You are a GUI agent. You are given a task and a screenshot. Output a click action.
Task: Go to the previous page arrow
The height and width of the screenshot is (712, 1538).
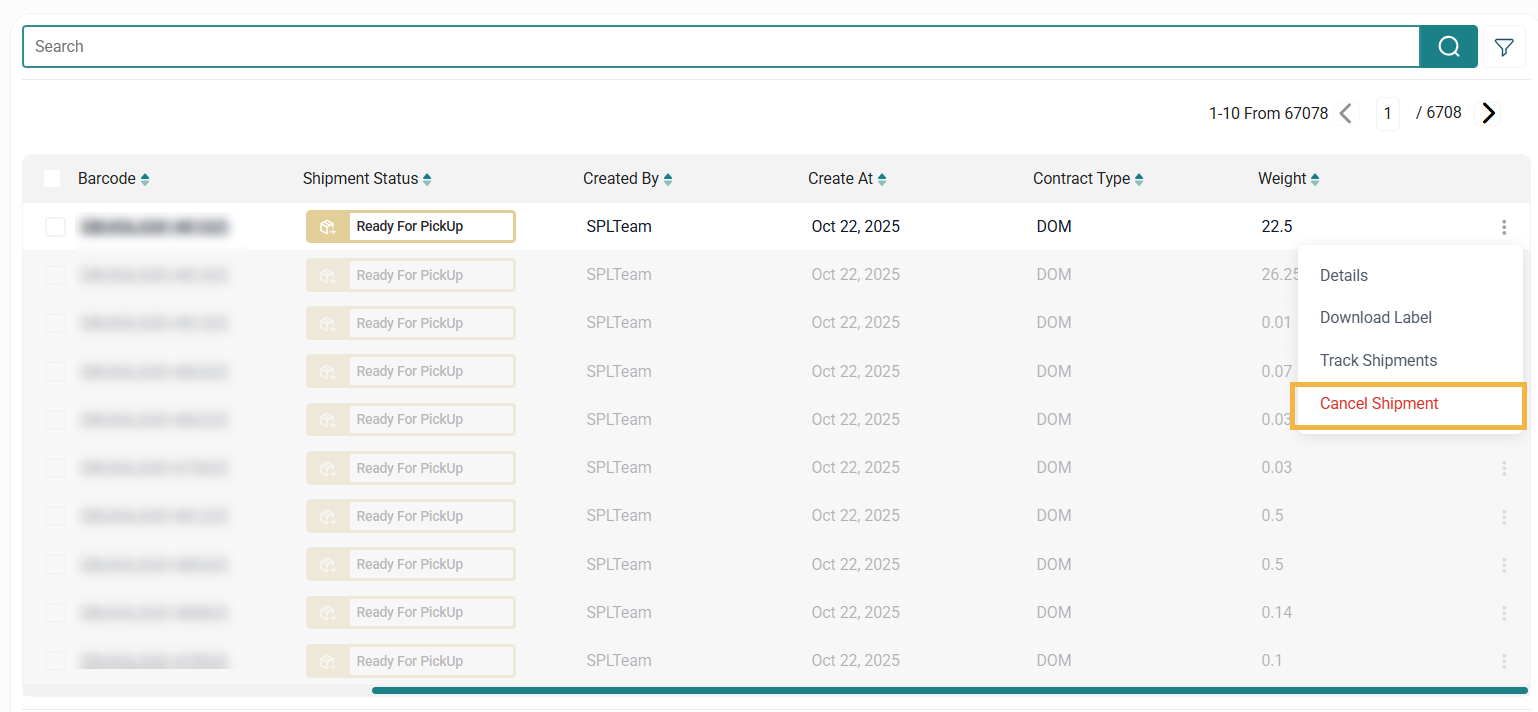[1346, 113]
